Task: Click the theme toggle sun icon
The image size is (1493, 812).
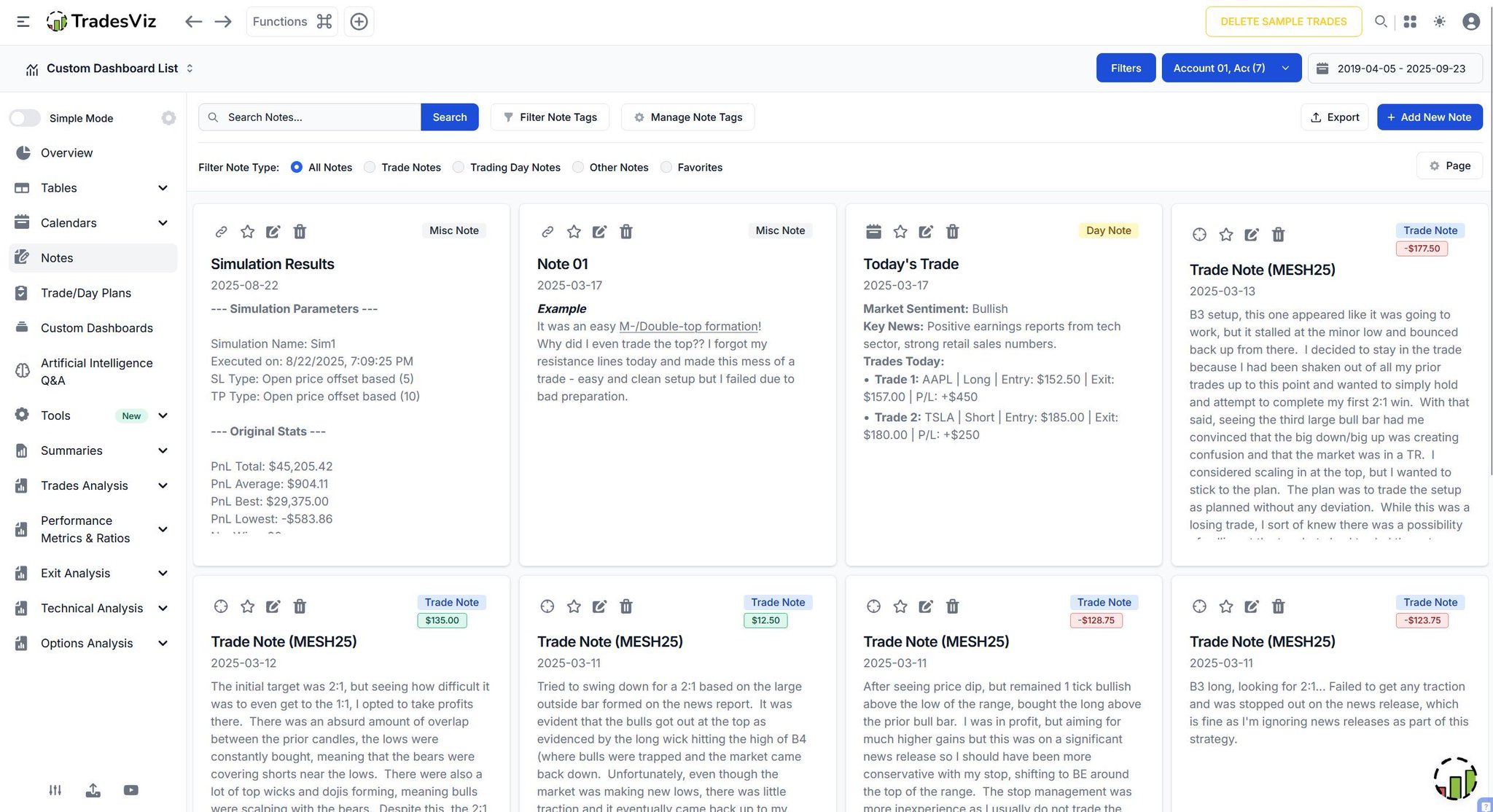Action: [x=1439, y=22]
